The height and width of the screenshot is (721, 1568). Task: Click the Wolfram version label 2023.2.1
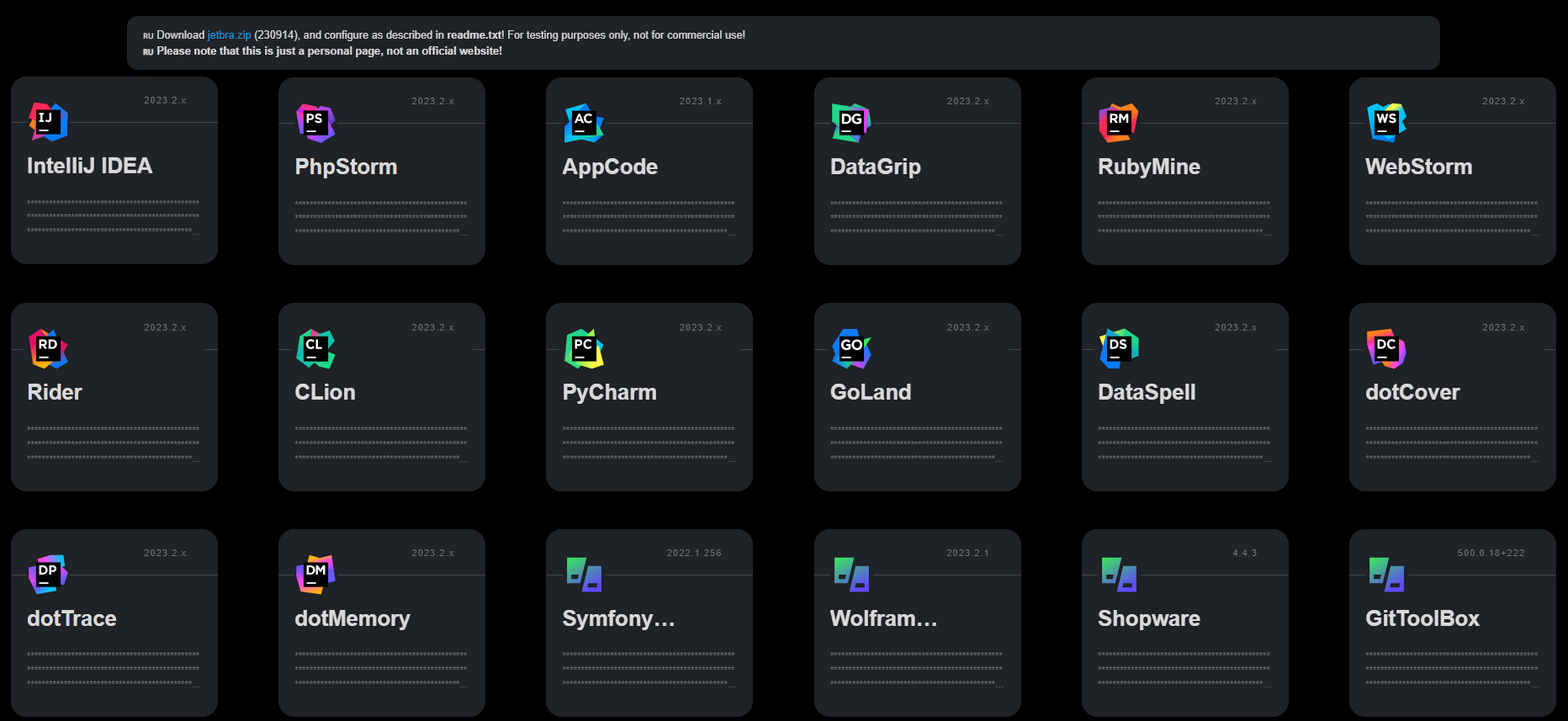point(967,553)
